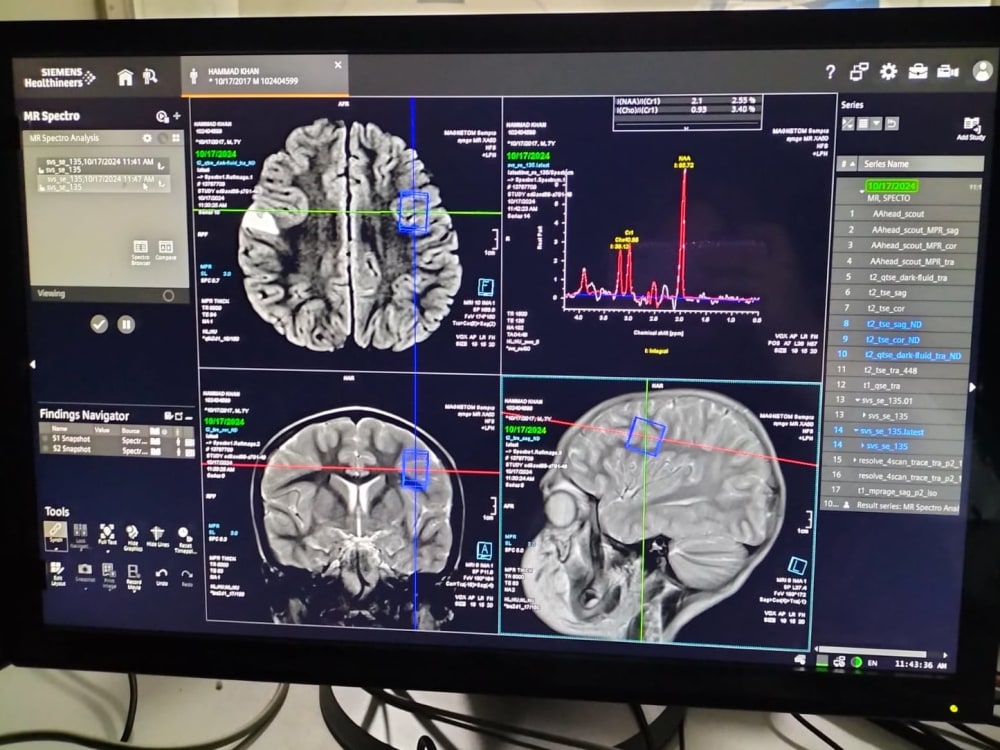Click the Print Image tool
Screen dimensions: 1000x750
(x=109, y=576)
